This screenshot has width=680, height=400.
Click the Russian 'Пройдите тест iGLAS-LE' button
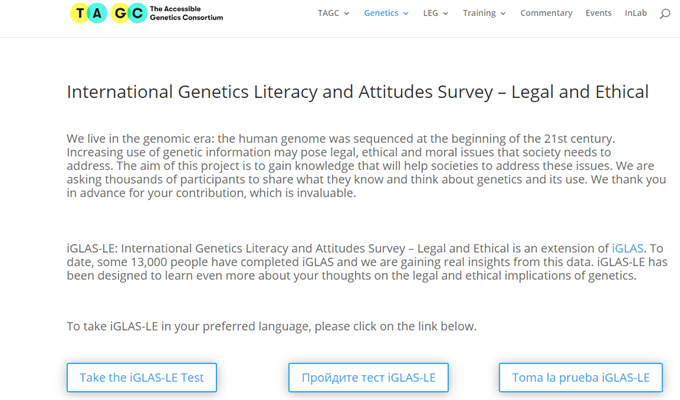click(369, 377)
